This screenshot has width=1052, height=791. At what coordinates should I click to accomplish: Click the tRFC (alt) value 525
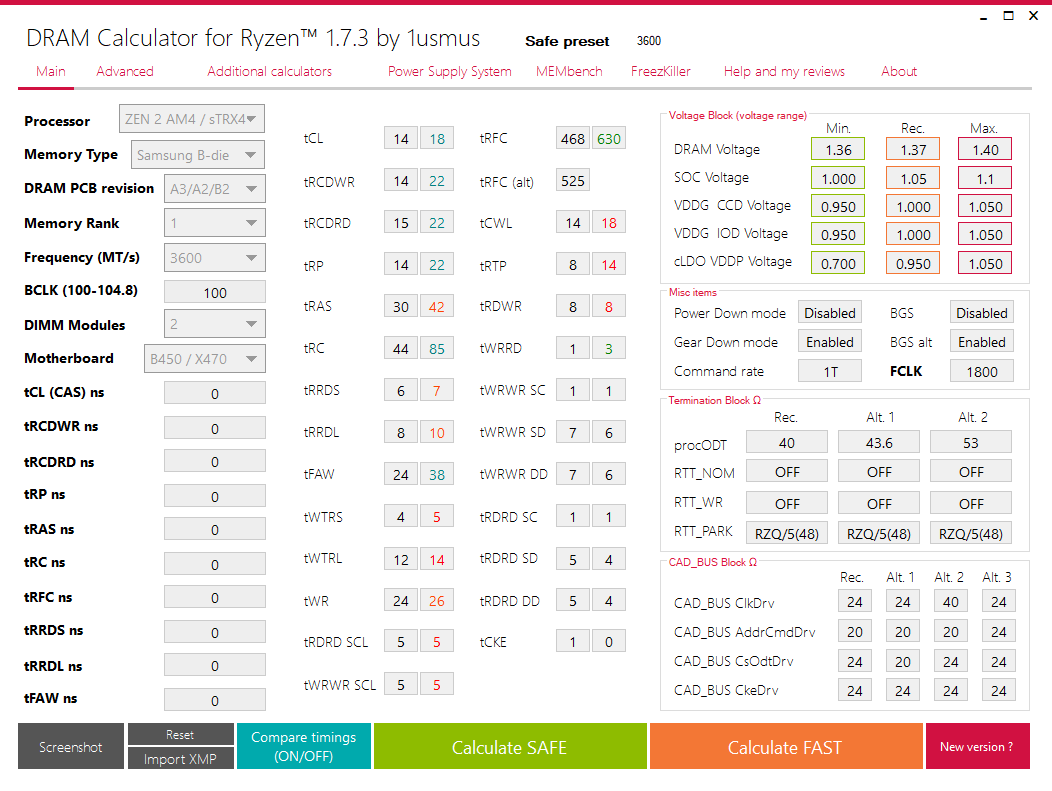tap(573, 180)
